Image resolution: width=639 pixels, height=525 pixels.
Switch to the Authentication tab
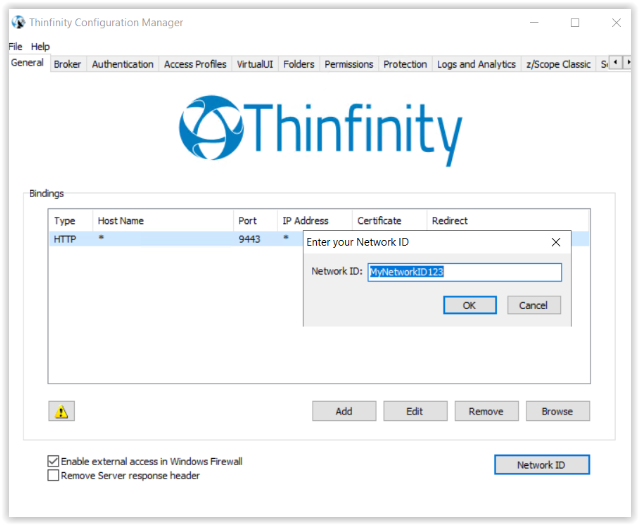[123, 64]
